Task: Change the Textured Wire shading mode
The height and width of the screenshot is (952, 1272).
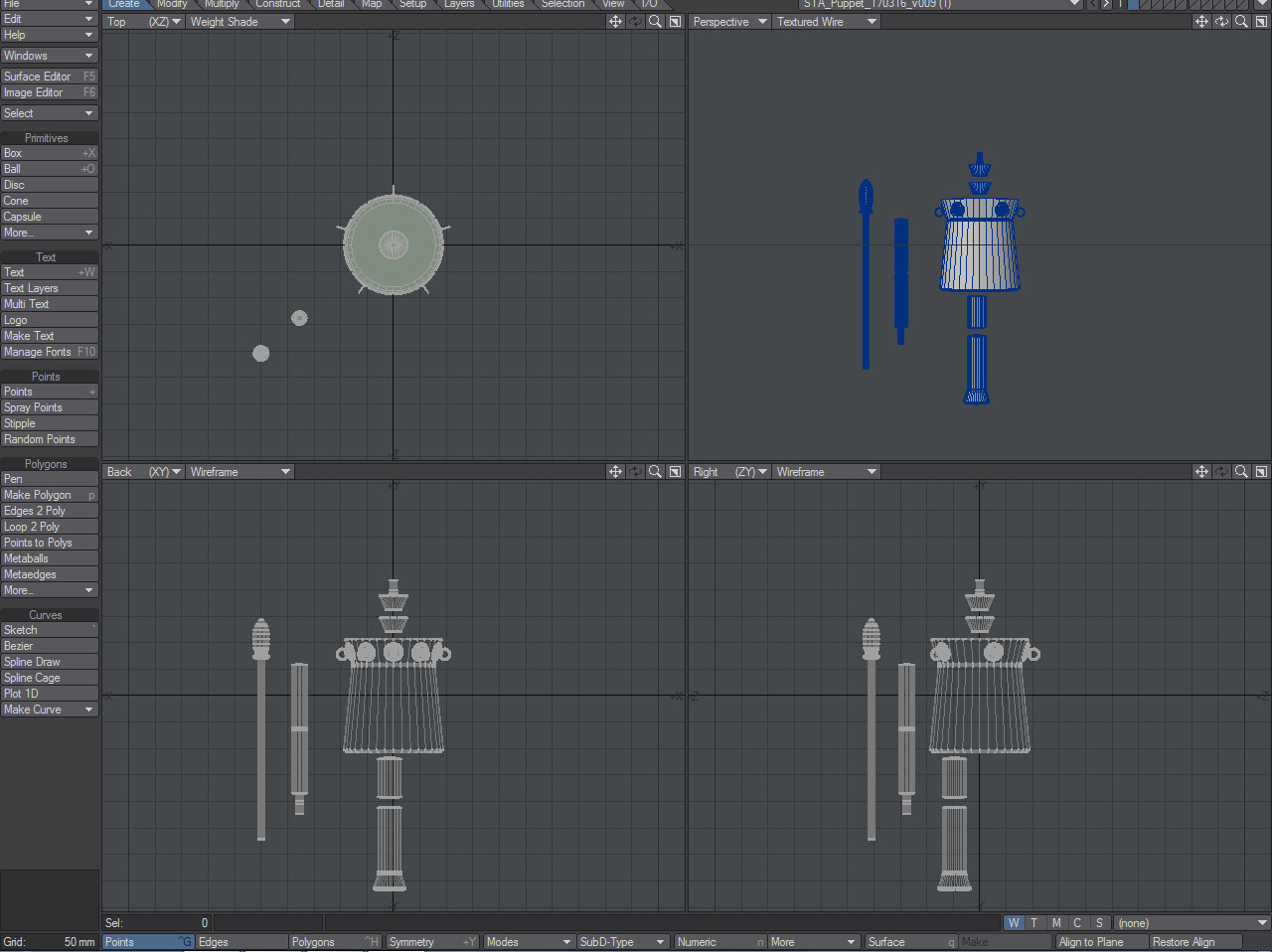Action: click(x=825, y=21)
